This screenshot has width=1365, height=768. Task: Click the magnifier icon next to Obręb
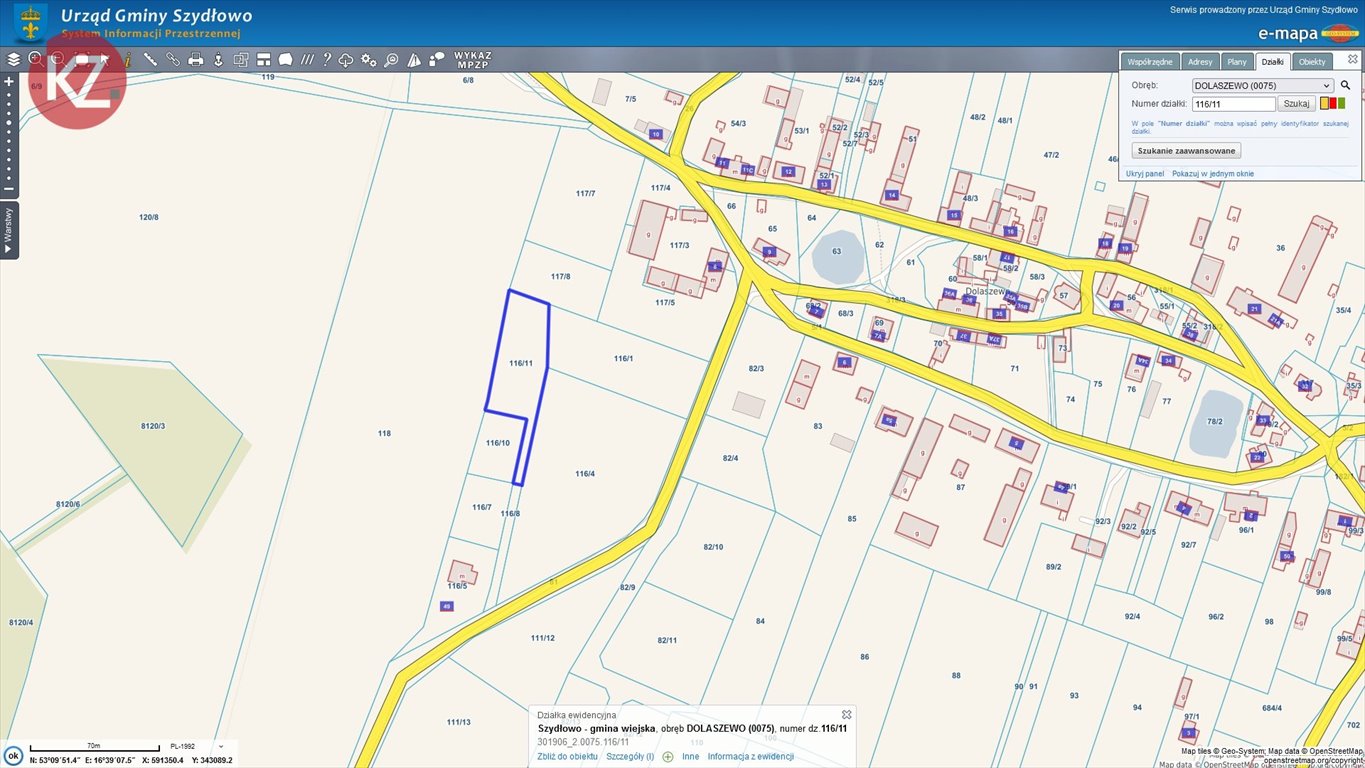(1346, 86)
